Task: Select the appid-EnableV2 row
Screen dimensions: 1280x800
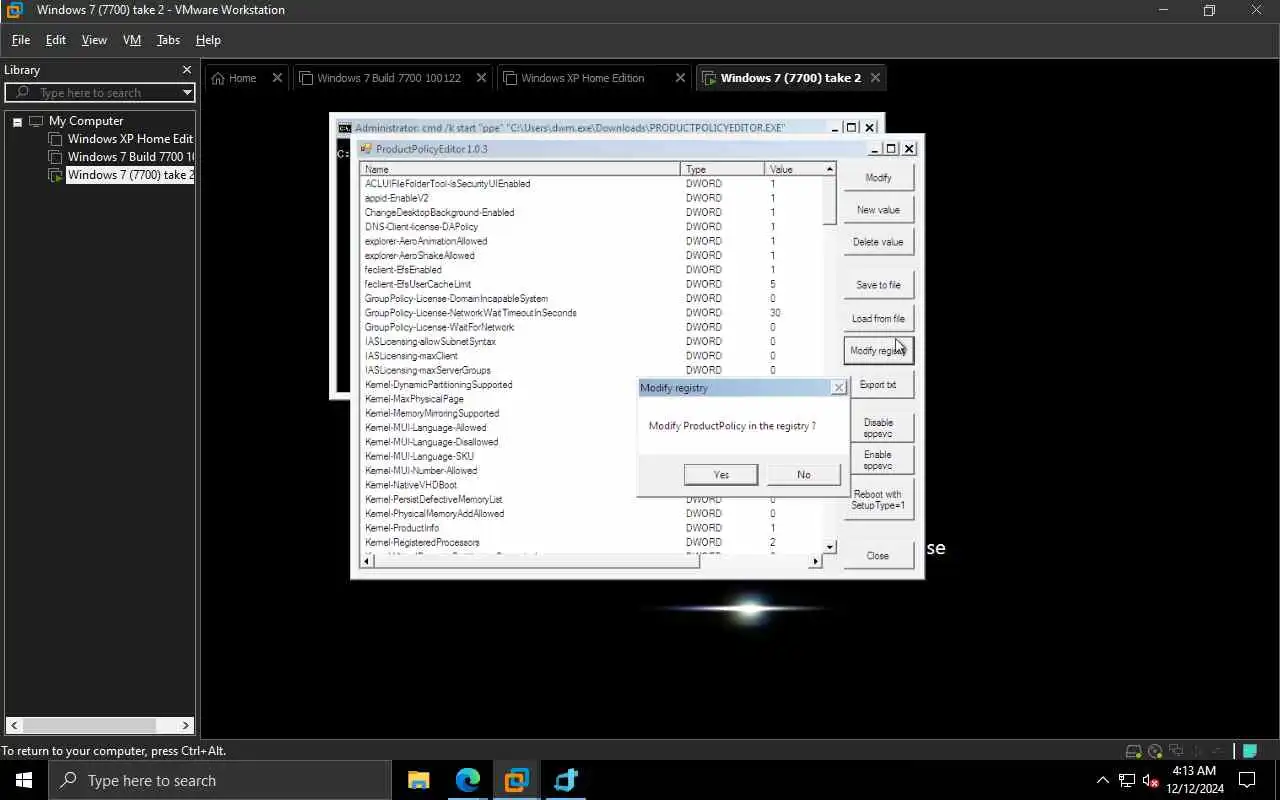Action: click(x=592, y=198)
